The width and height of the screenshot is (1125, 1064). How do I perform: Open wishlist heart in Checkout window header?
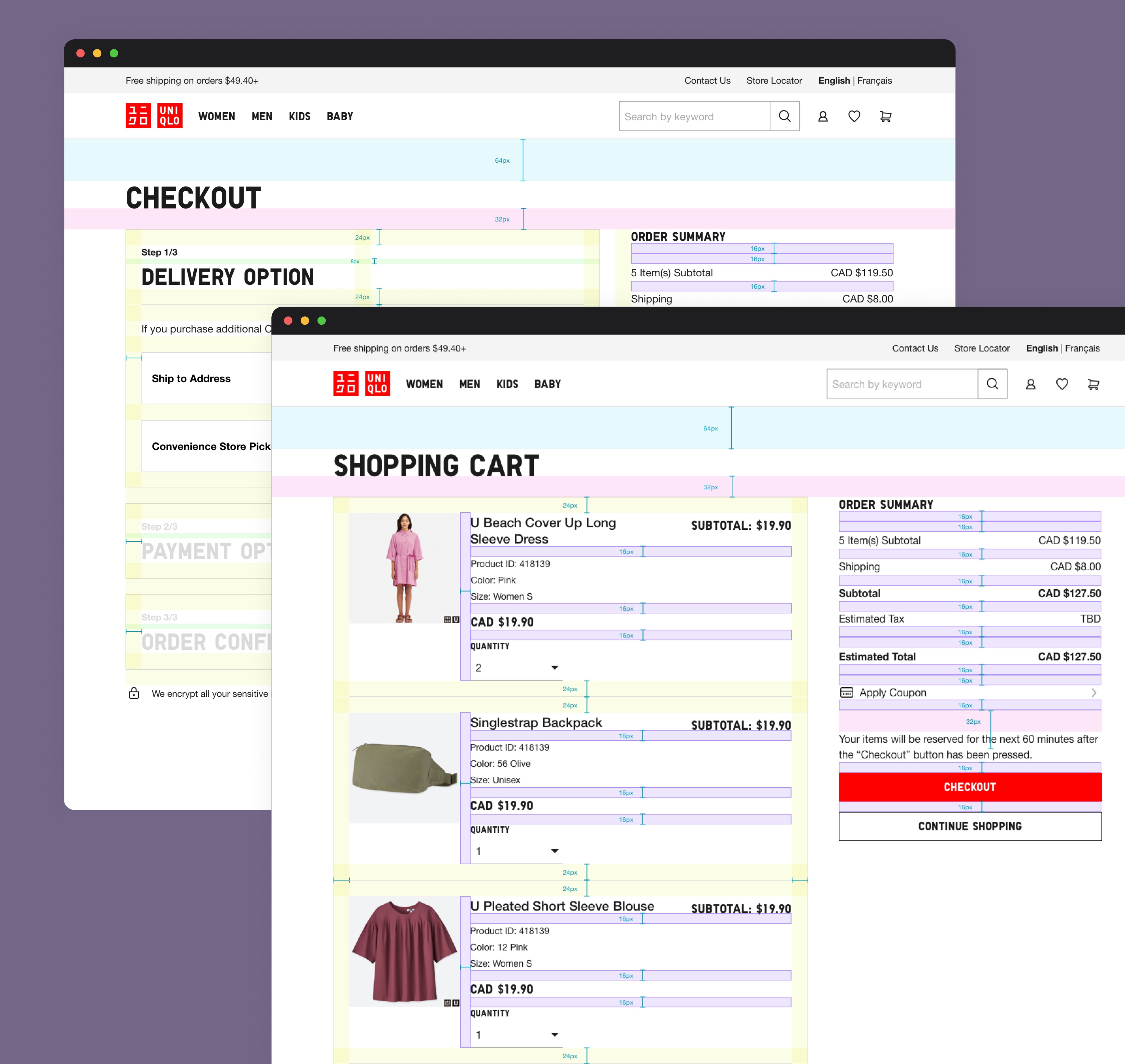pyautogui.click(x=854, y=116)
